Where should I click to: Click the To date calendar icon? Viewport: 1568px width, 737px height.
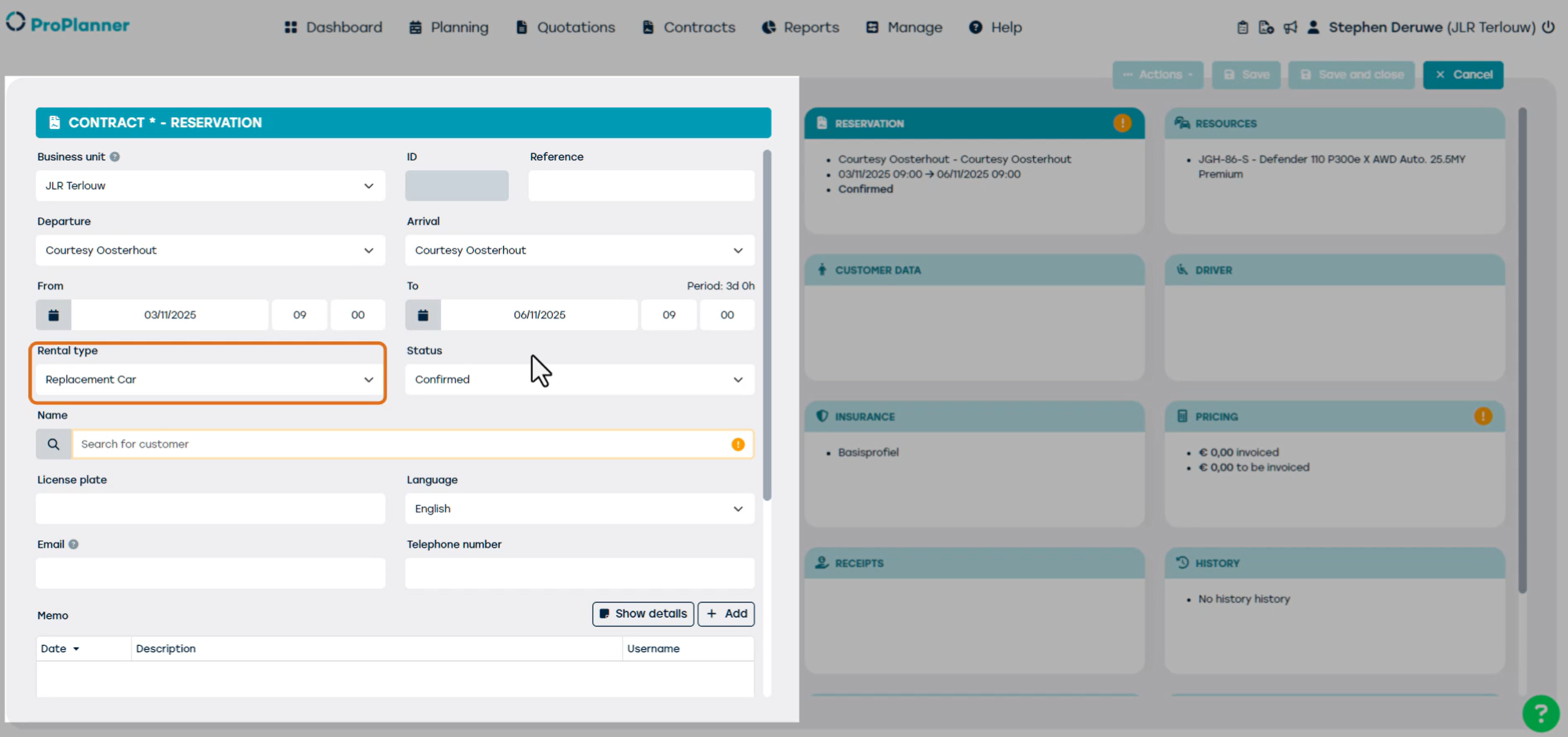point(423,315)
